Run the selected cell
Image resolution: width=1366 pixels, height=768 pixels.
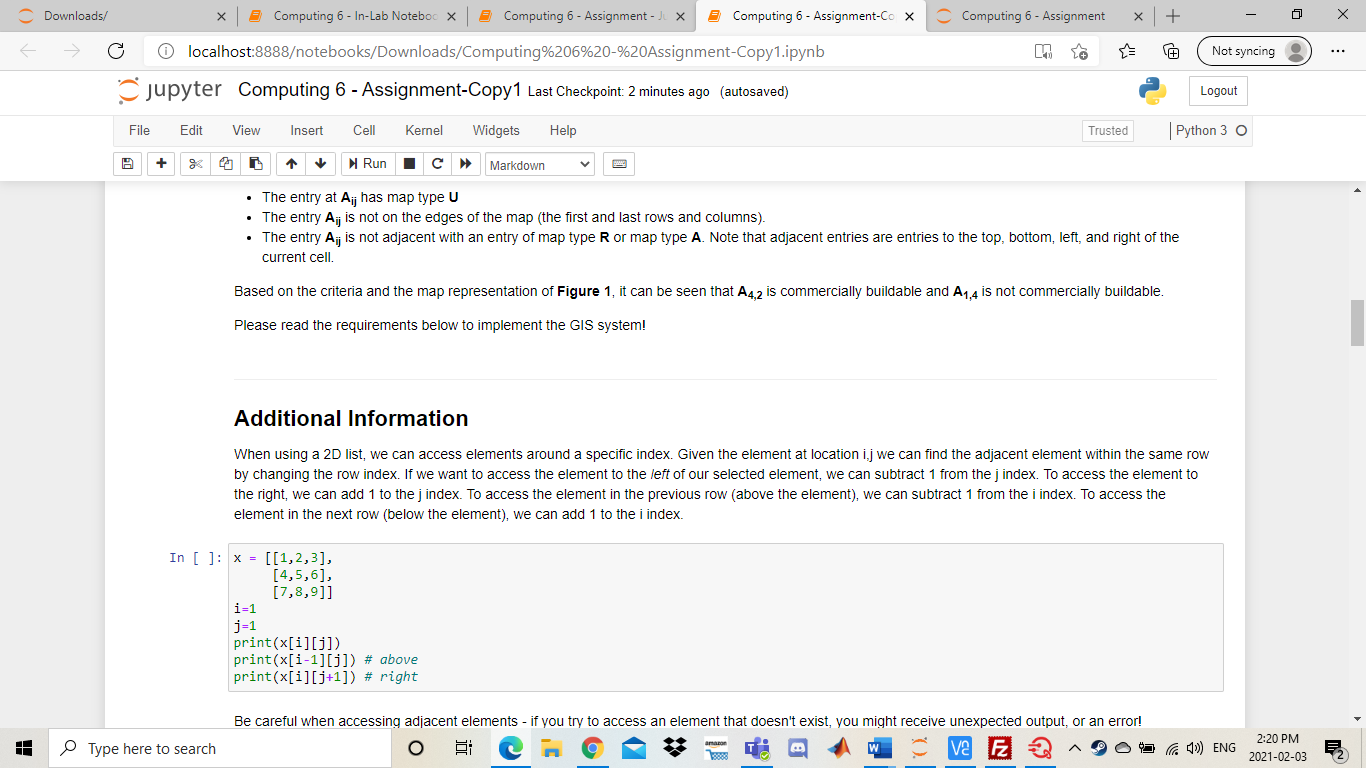(367, 163)
